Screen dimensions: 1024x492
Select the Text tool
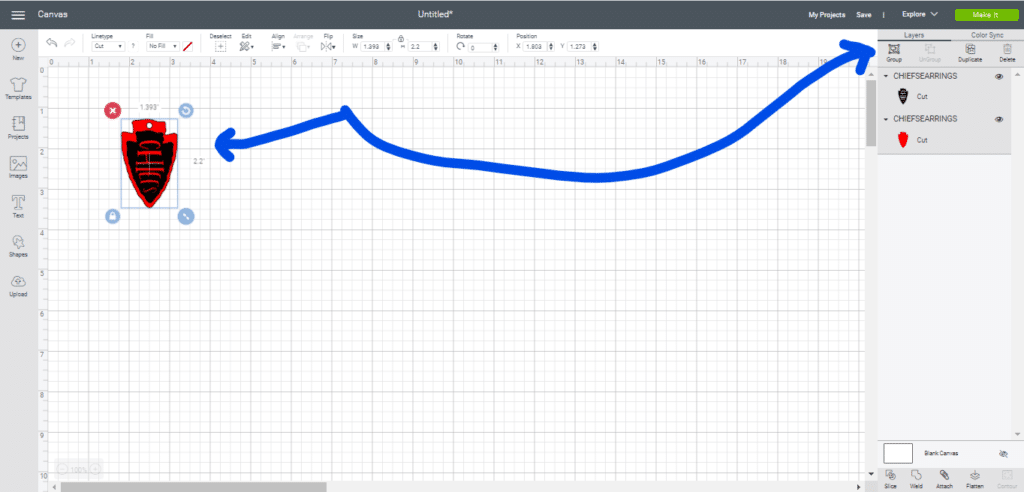pyautogui.click(x=18, y=205)
